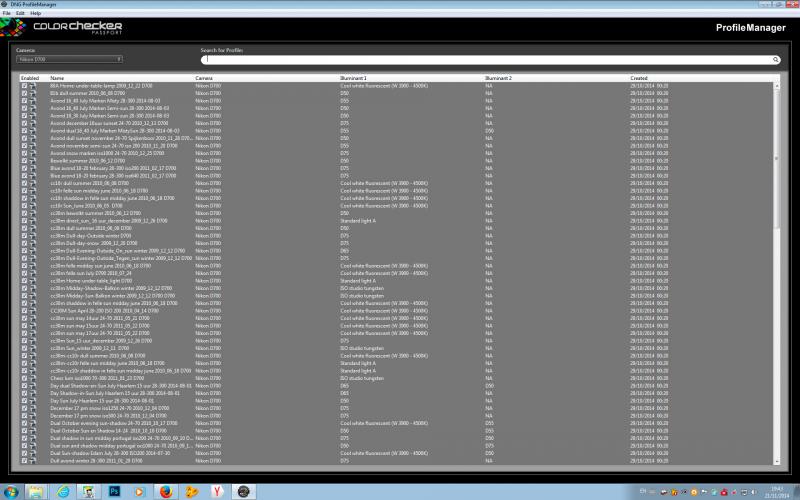The height and width of the screenshot is (500, 800).
Task: Toggle checkbox for 'December 17 pm snow iso1250'
Action: (24, 408)
